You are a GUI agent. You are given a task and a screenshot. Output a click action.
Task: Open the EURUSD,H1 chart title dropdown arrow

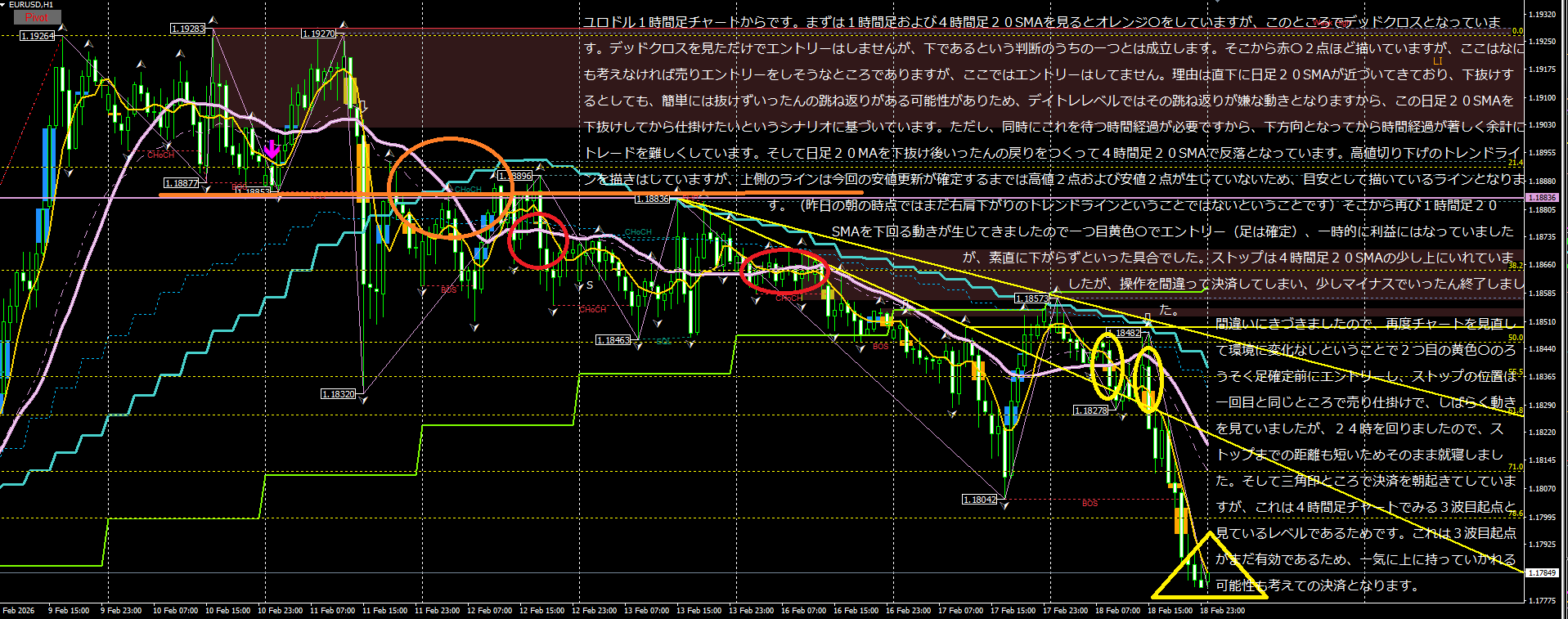click(x=4, y=5)
